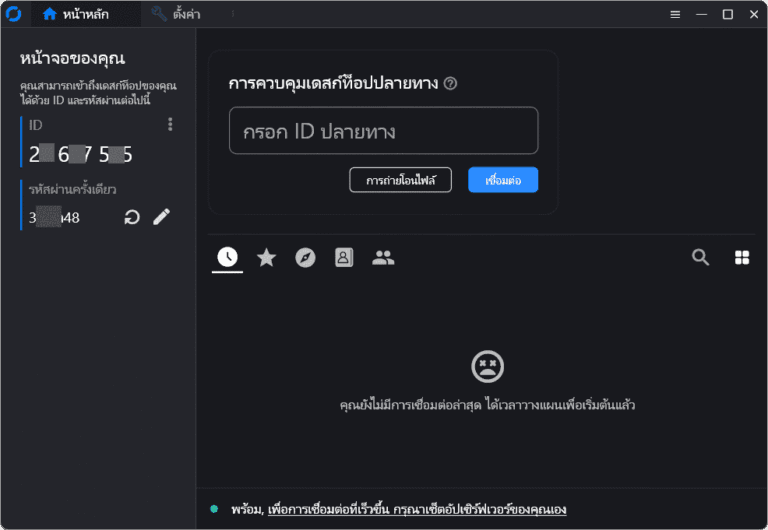This screenshot has height=530, width=768.
Task: Refresh the one-time password
Action: (132, 217)
